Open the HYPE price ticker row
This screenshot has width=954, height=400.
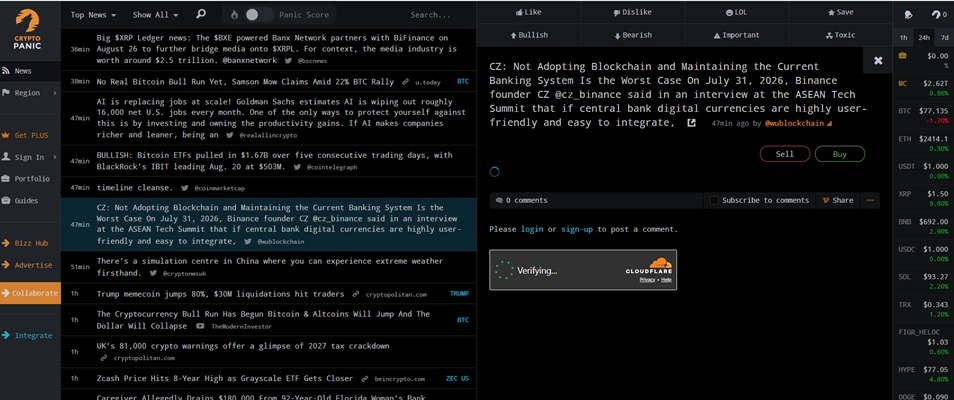pos(923,374)
